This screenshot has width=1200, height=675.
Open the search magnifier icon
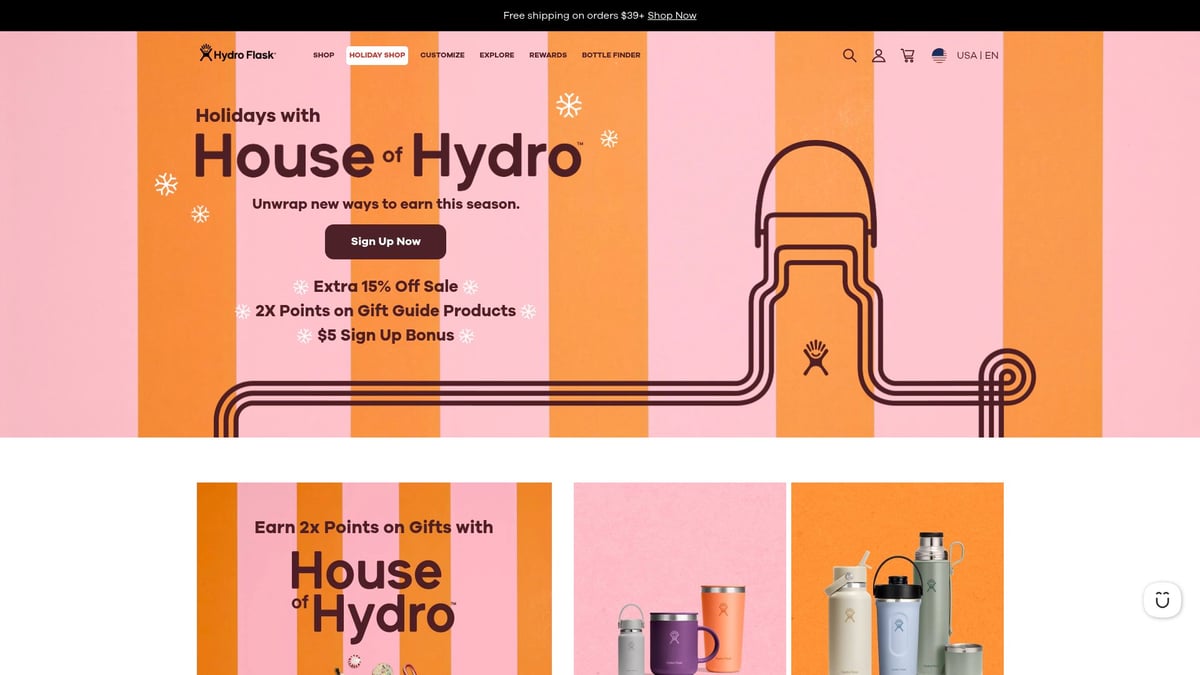pos(849,56)
